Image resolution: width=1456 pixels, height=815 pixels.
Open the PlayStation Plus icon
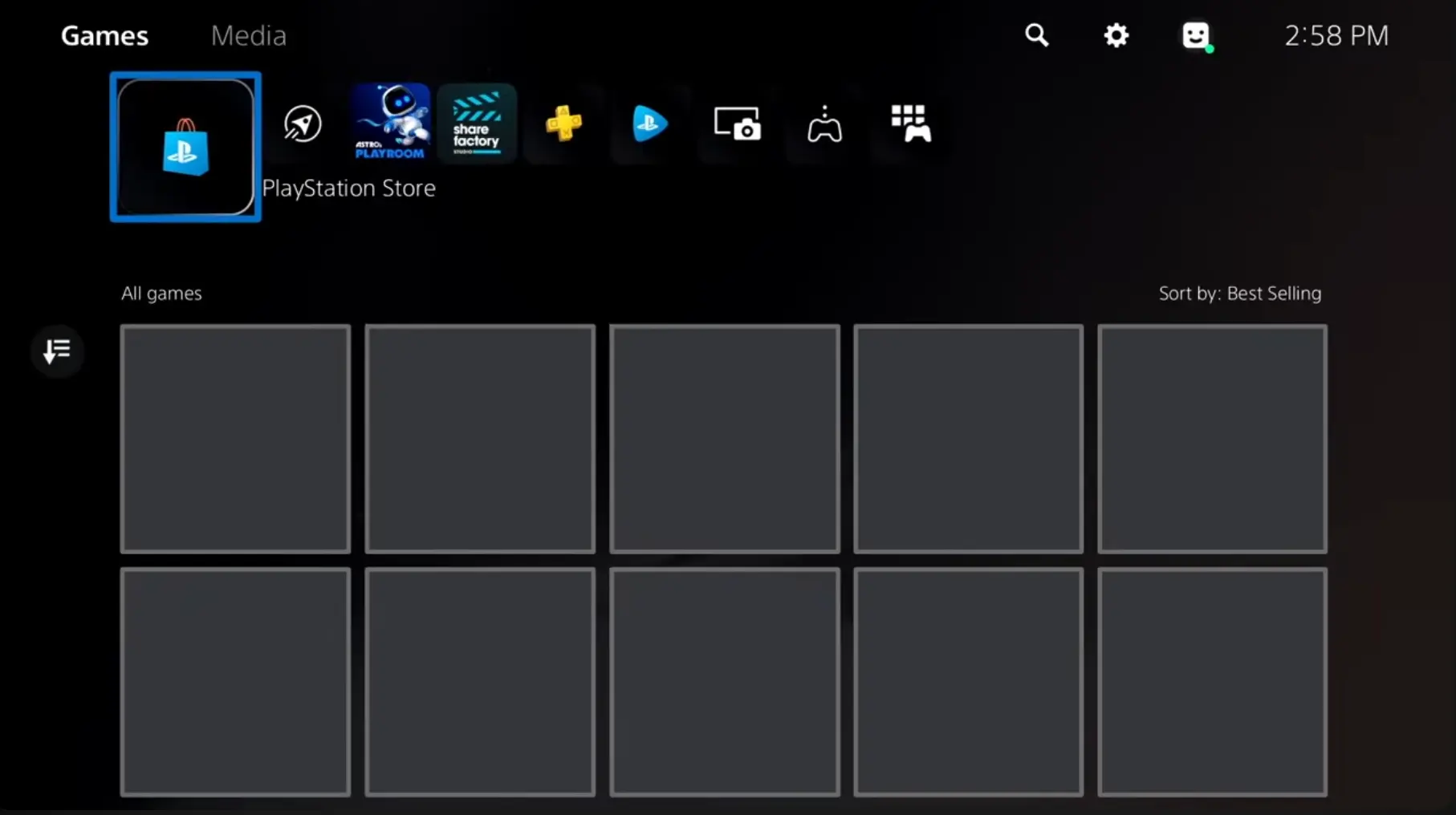[x=563, y=124]
